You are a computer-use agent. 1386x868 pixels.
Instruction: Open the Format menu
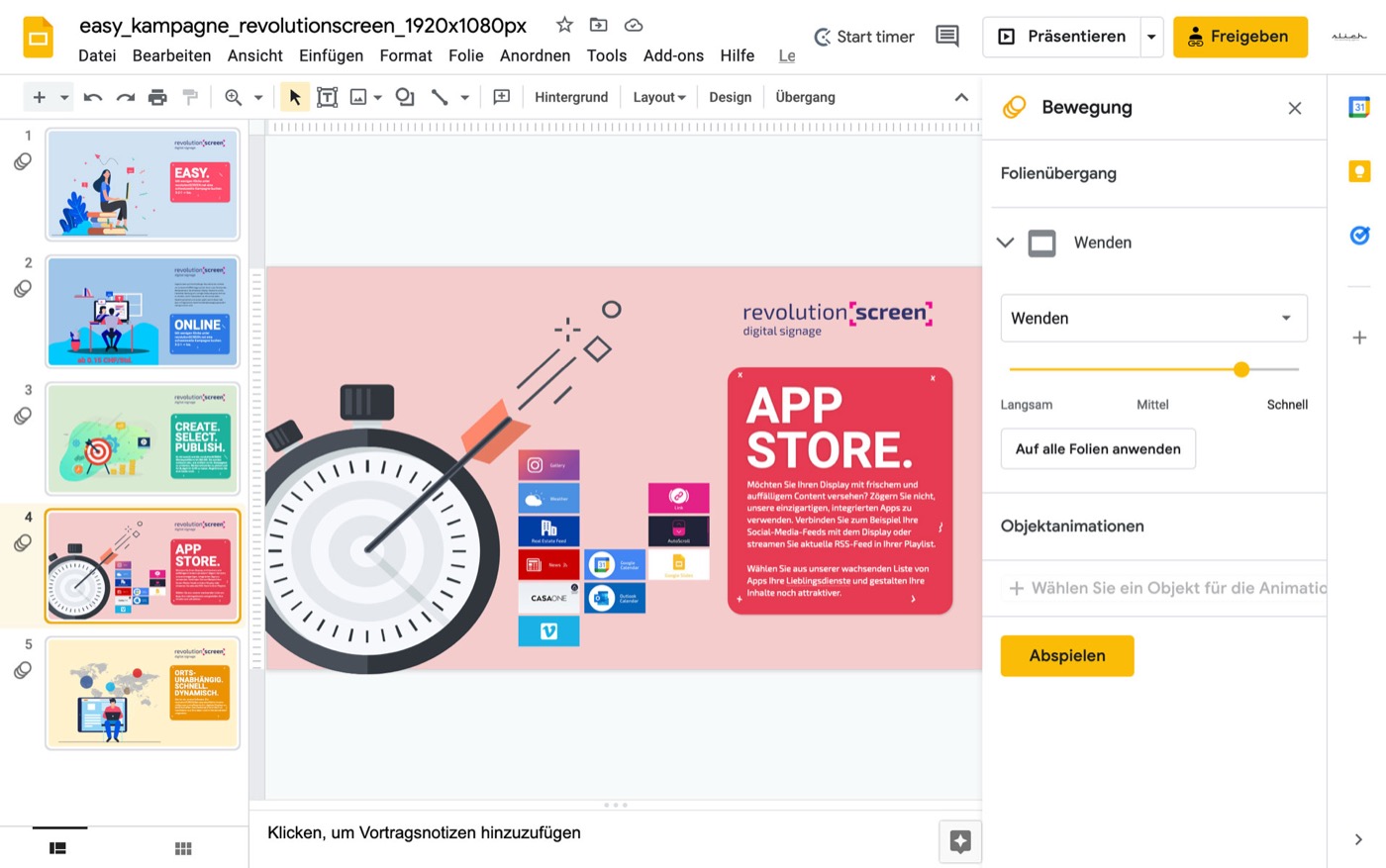click(406, 55)
